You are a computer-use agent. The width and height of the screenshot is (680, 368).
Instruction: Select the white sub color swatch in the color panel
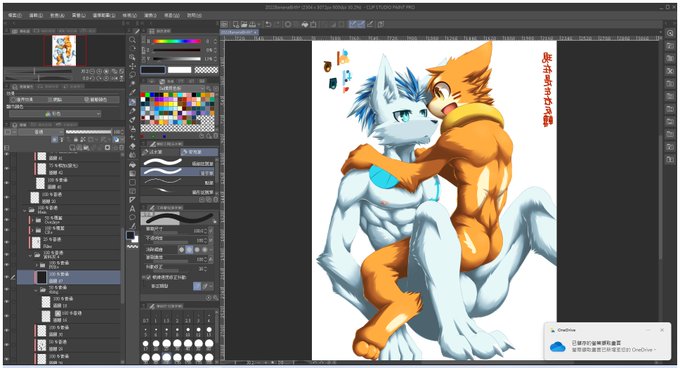click(180, 70)
